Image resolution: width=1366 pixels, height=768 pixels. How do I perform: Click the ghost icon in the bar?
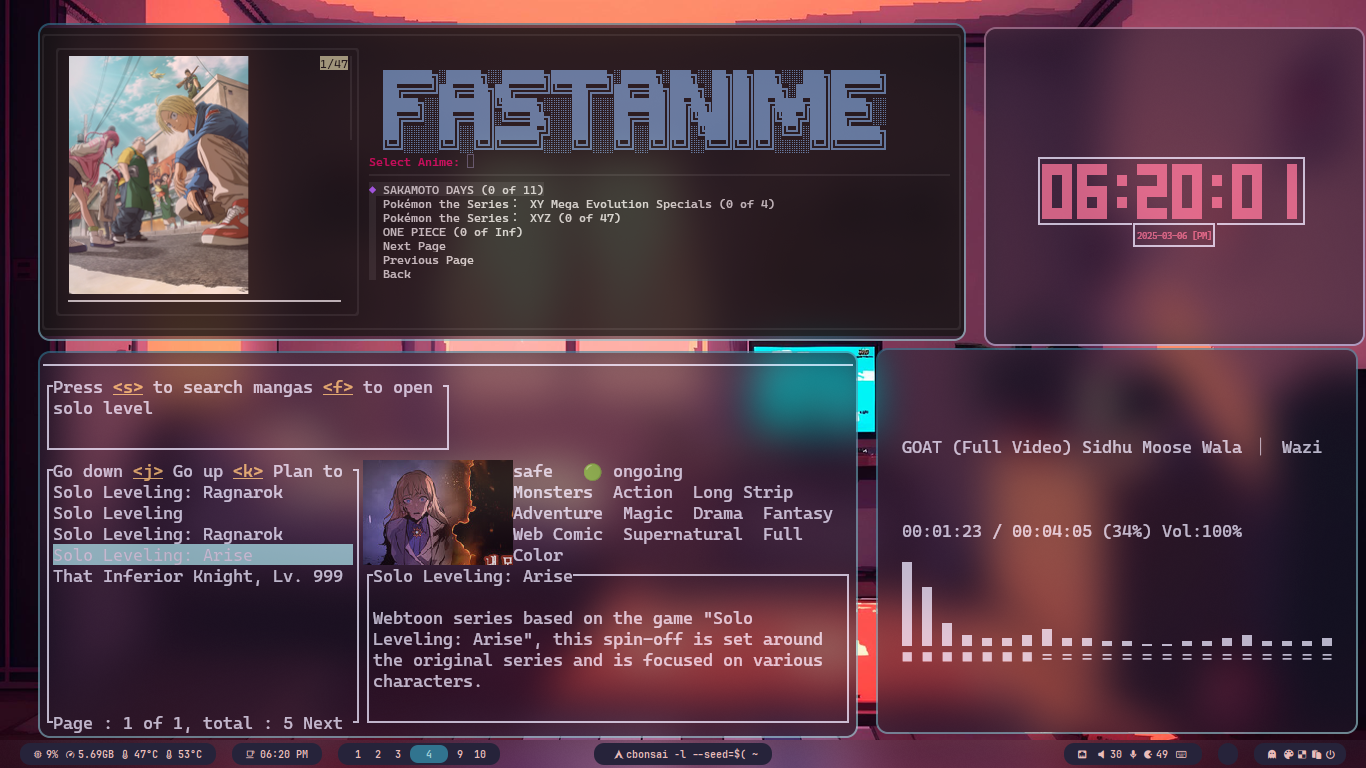pos(1272,754)
